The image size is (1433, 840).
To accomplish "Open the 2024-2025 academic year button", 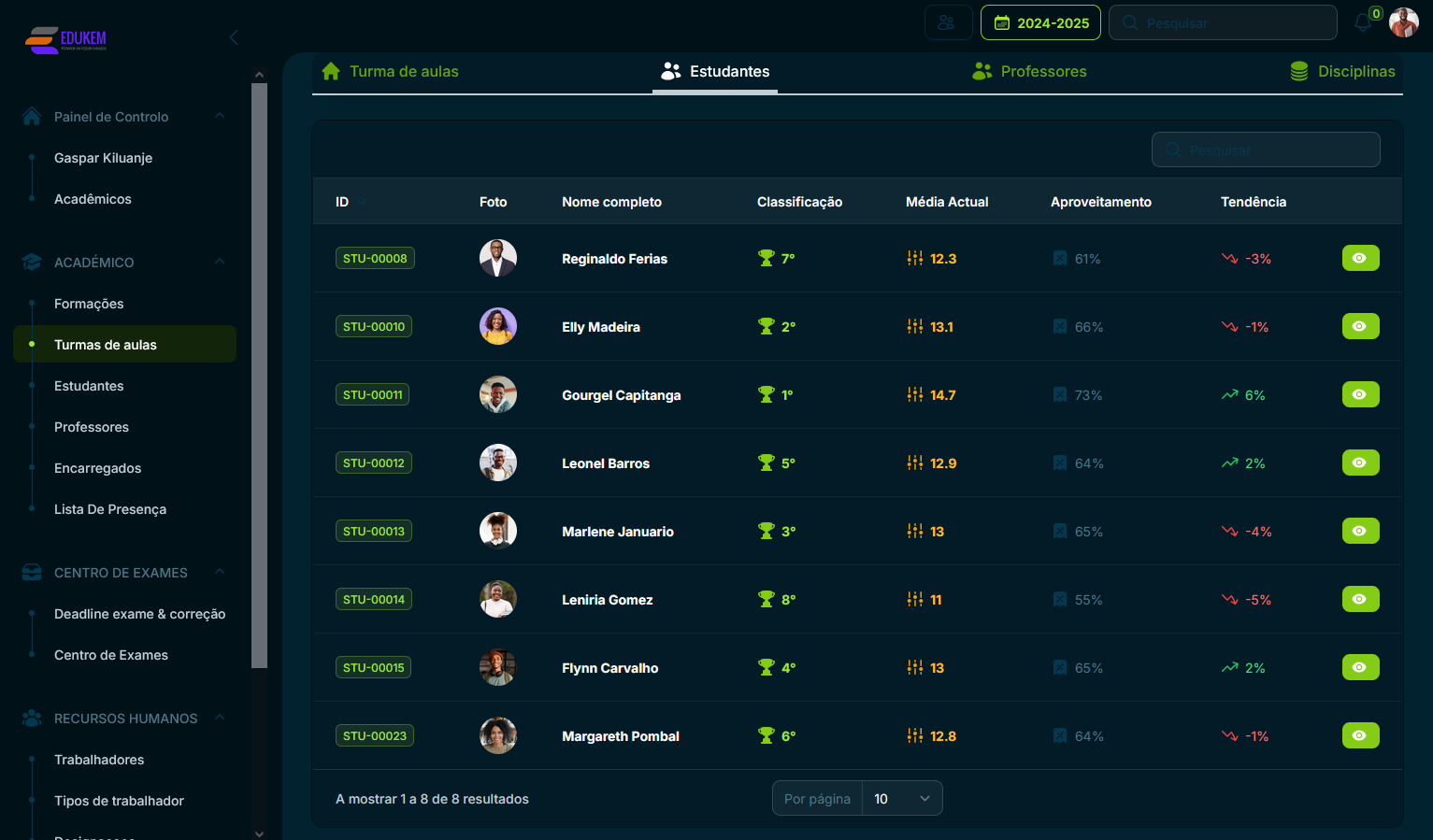I will click(x=1040, y=23).
